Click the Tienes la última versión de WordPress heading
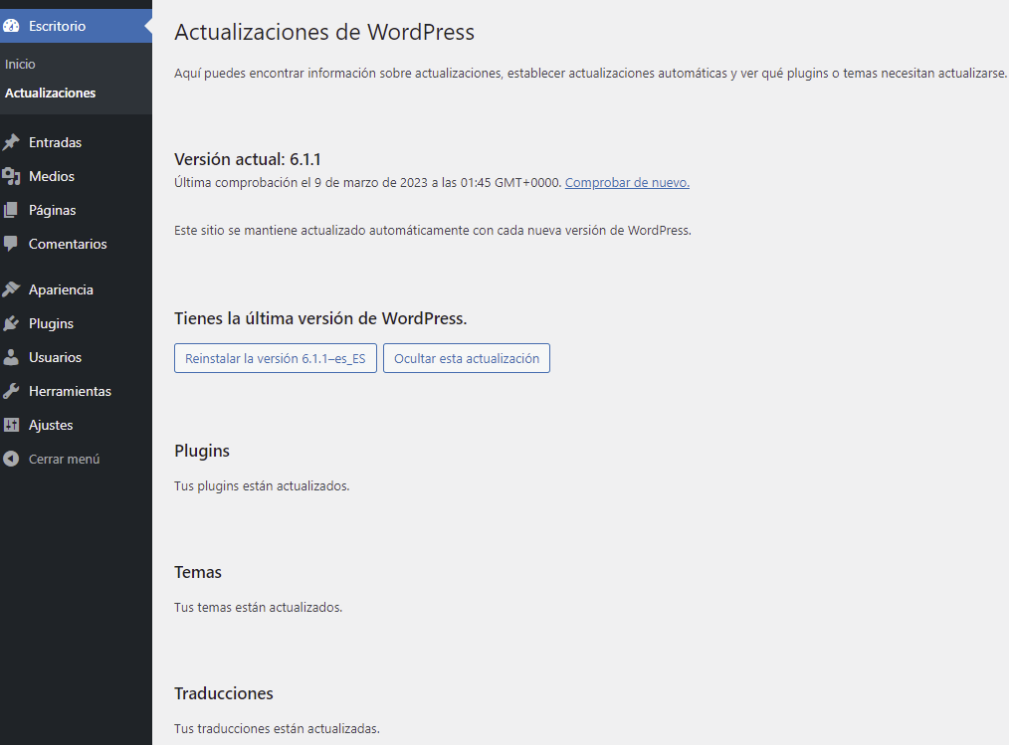 320,318
